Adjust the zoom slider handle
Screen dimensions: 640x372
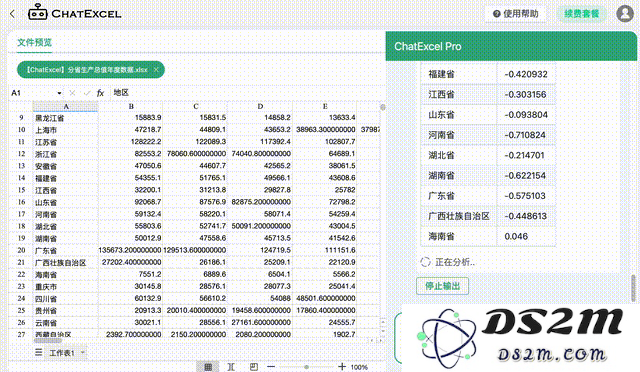(306, 367)
